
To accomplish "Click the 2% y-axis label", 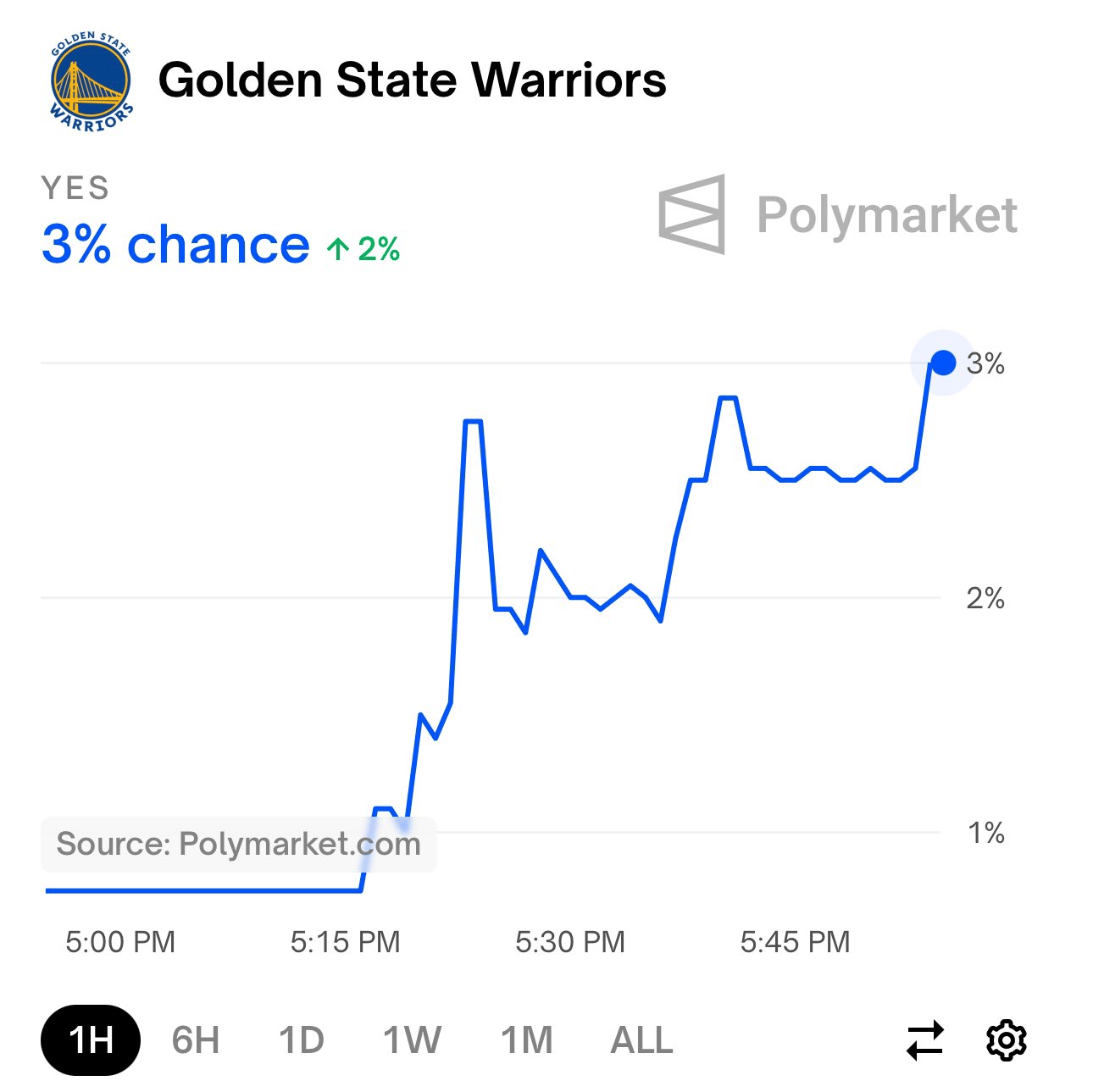I will coord(985,598).
